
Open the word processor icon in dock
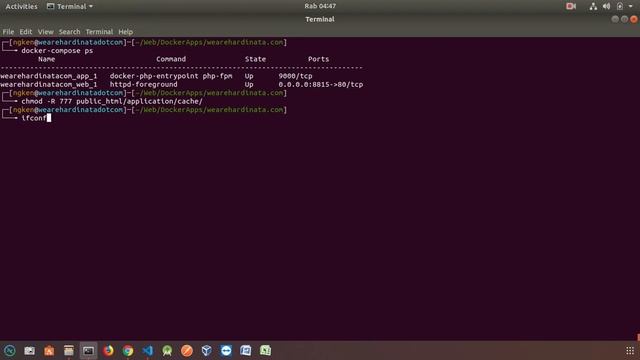pos(246,351)
